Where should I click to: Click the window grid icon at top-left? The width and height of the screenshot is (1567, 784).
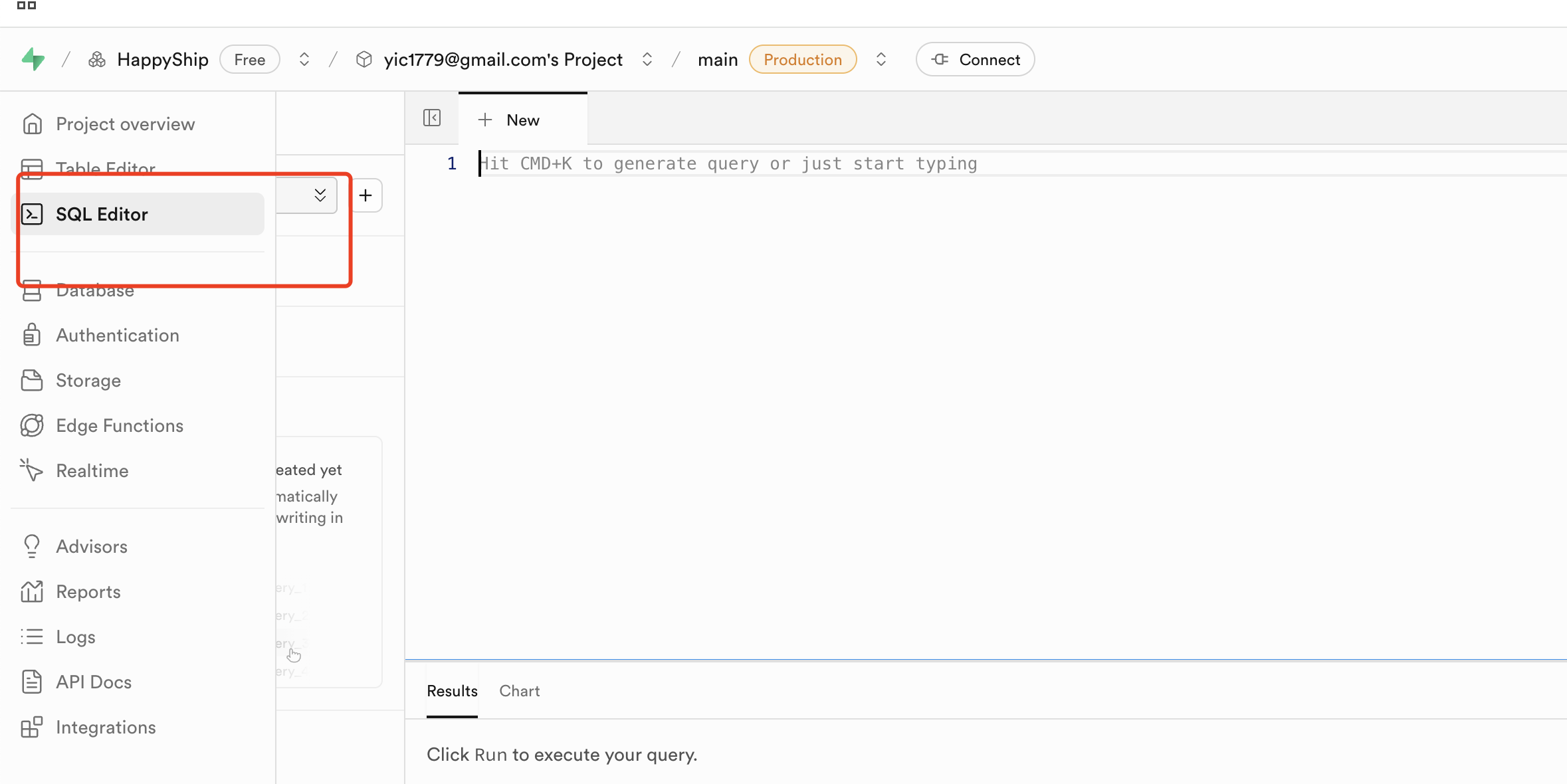[27, 5]
